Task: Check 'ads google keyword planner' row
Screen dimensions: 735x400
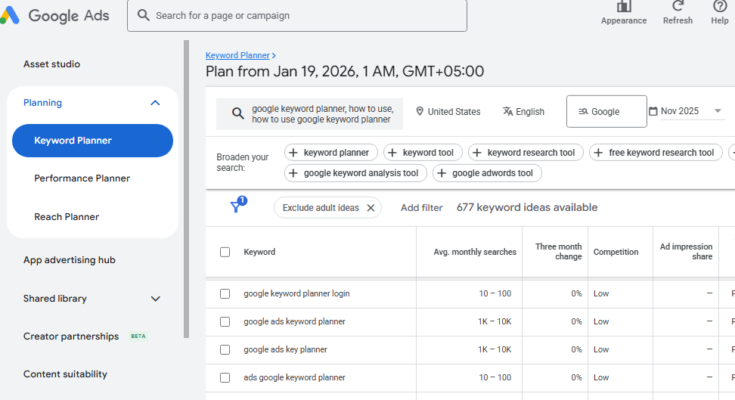Action: click(225, 377)
